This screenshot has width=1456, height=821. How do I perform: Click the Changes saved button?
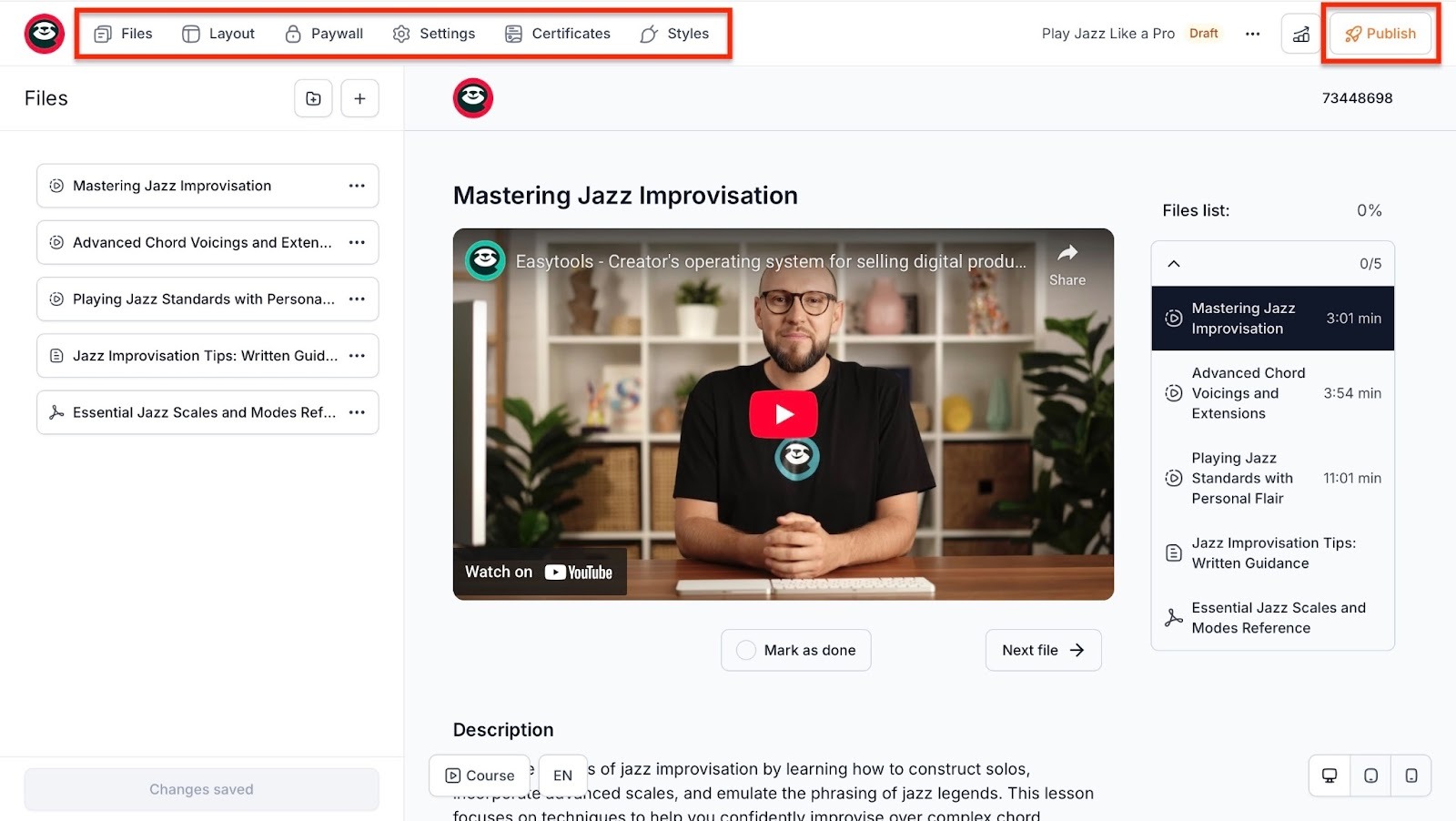coord(201,789)
